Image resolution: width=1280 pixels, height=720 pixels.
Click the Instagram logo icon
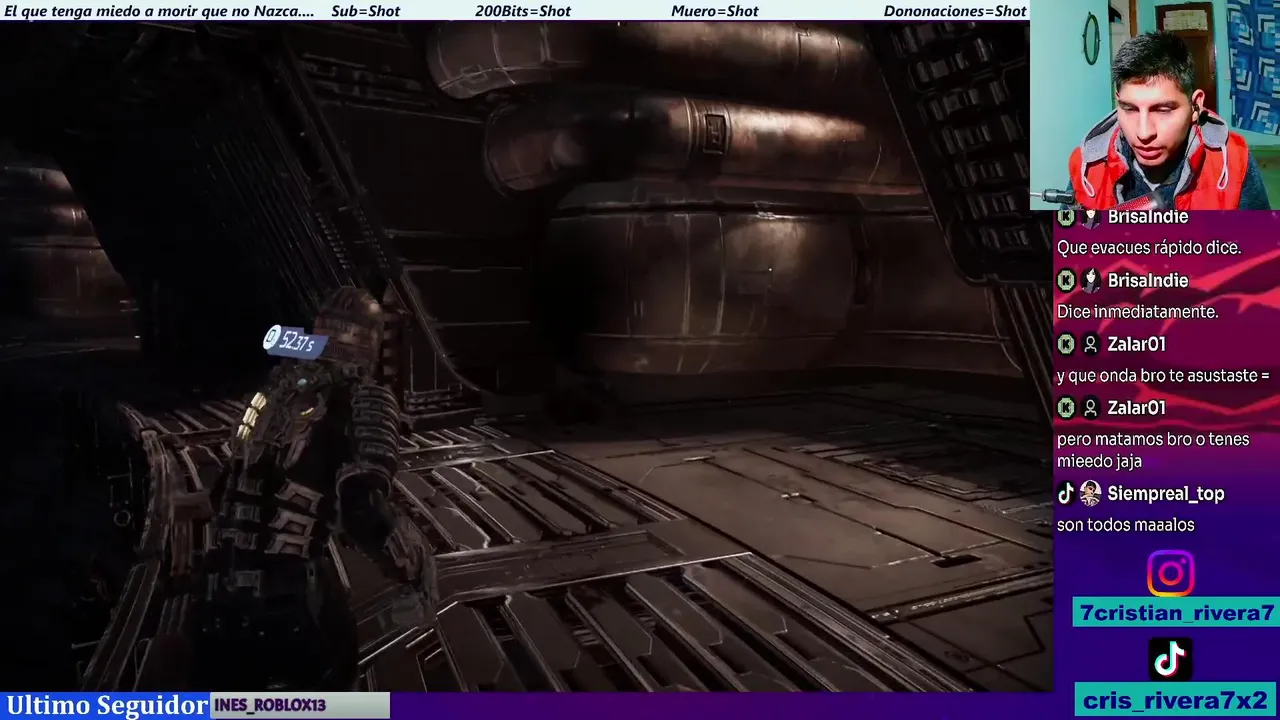tap(1170, 574)
